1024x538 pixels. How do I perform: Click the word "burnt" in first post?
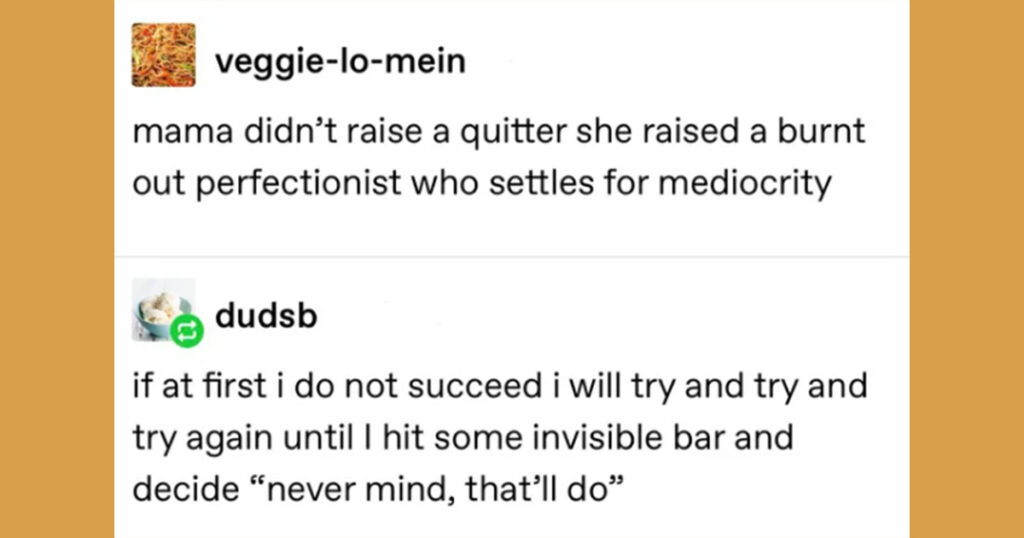[821, 131]
